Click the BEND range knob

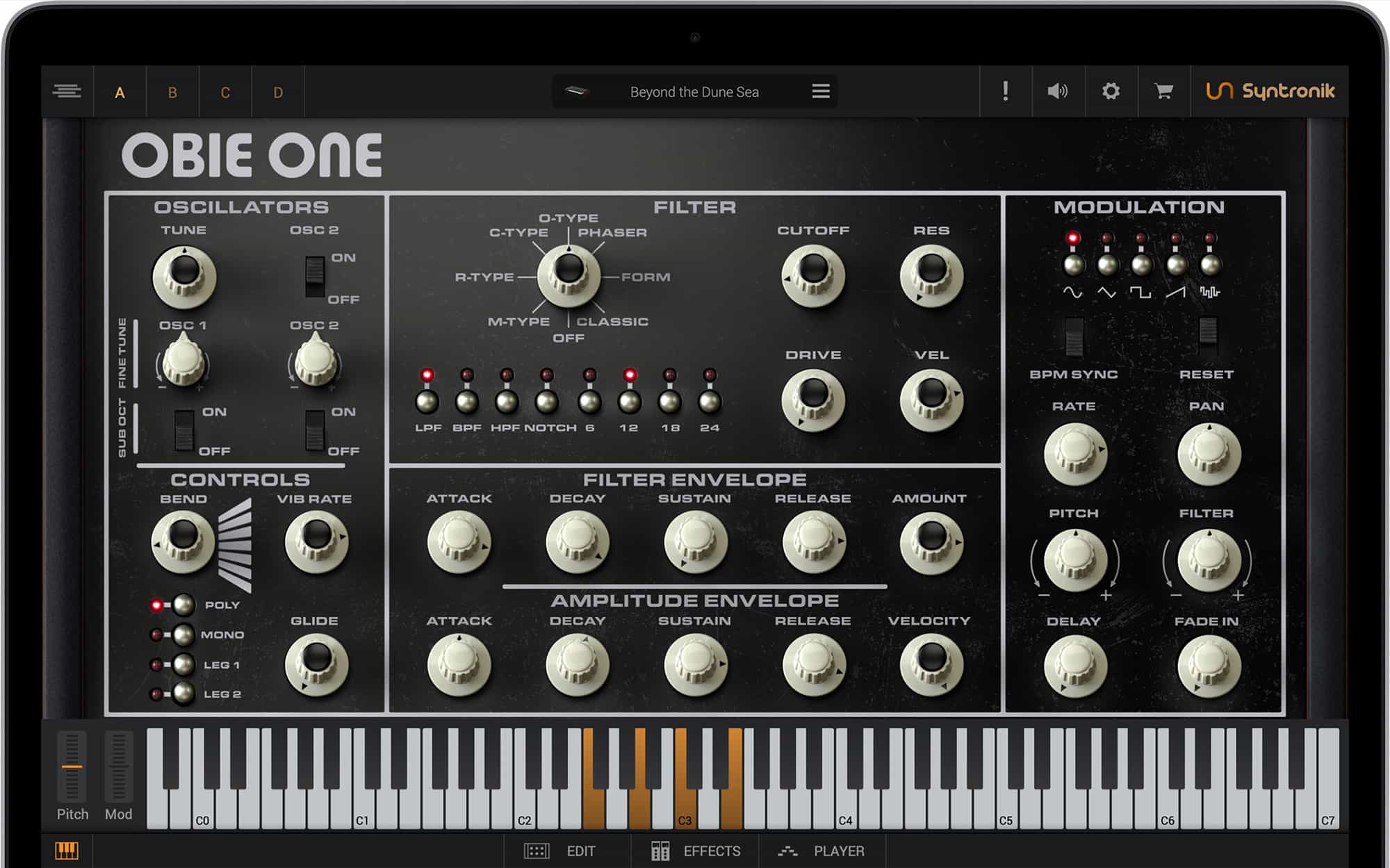(183, 541)
